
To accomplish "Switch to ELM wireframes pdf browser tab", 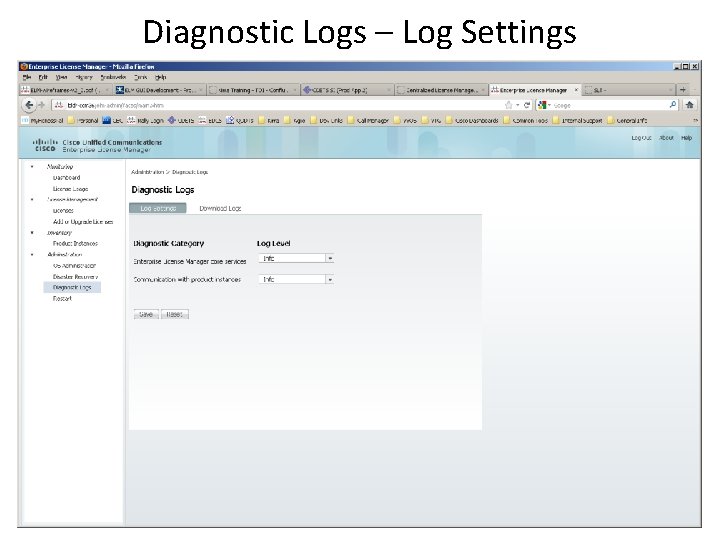I will (65, 90).
